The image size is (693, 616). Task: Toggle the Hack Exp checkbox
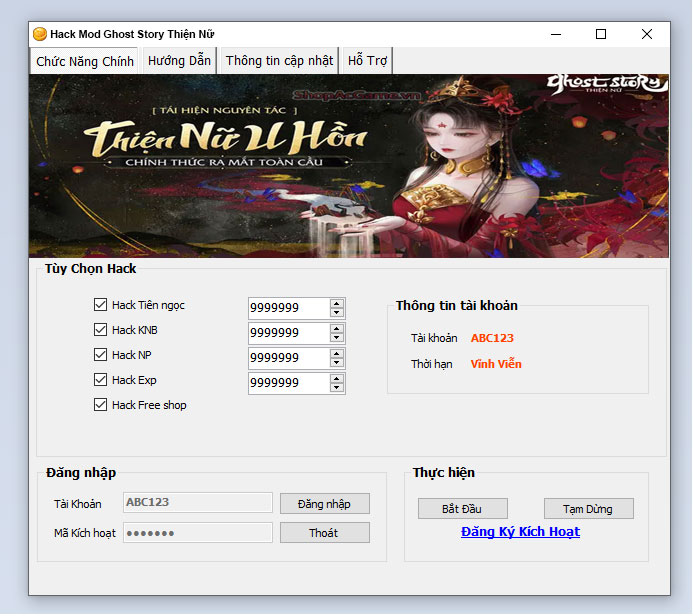tap(100, 380)
